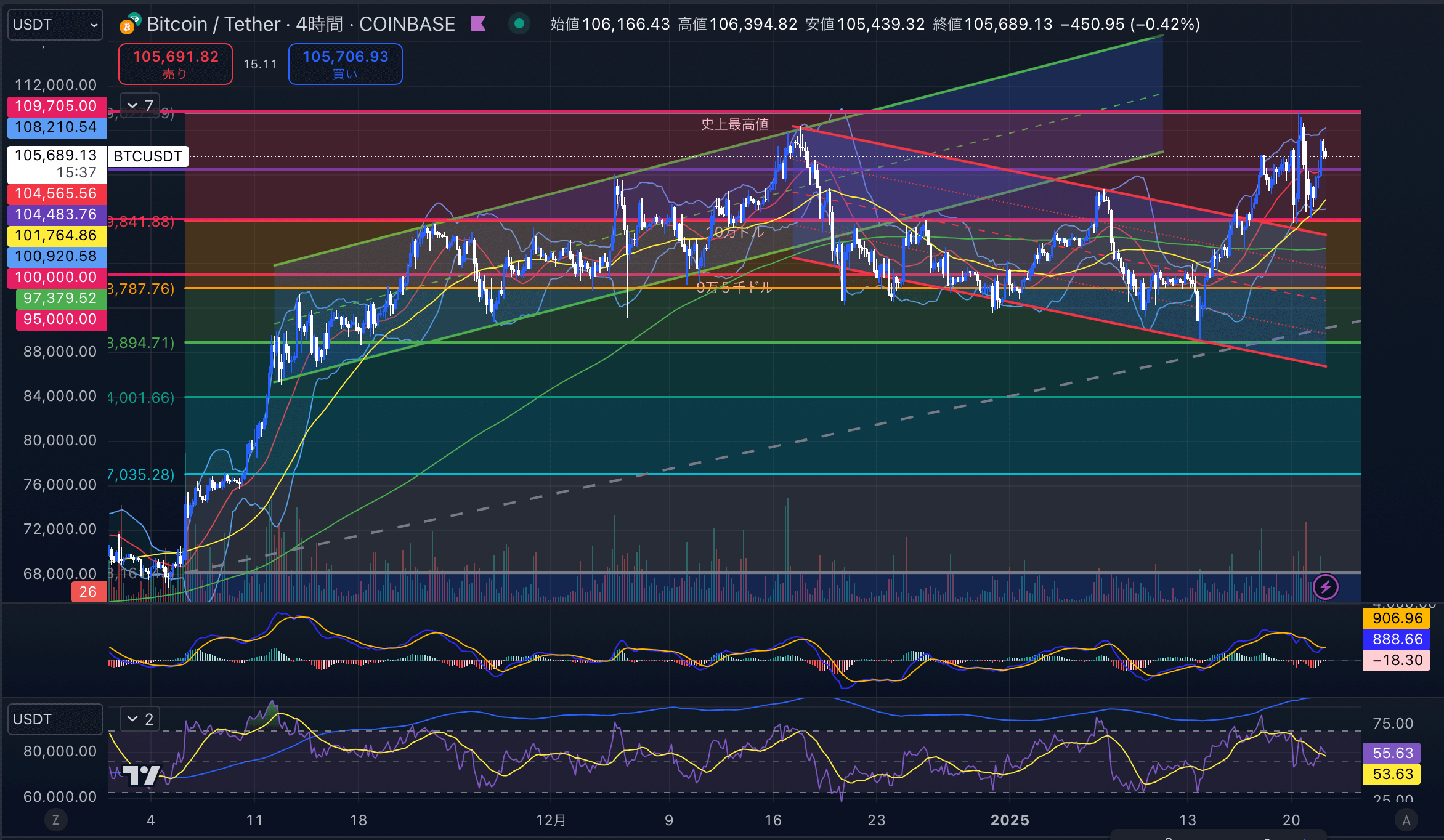
Task: Click the MACD signal 888.66 label
Action: tap(1397, 639)
